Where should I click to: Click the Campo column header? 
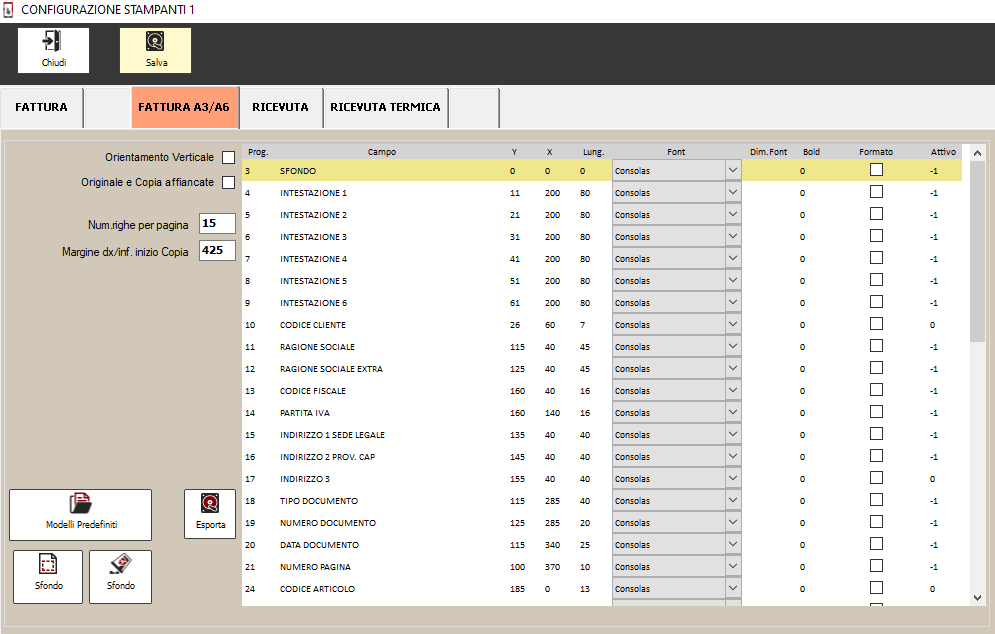click(381, 152)
